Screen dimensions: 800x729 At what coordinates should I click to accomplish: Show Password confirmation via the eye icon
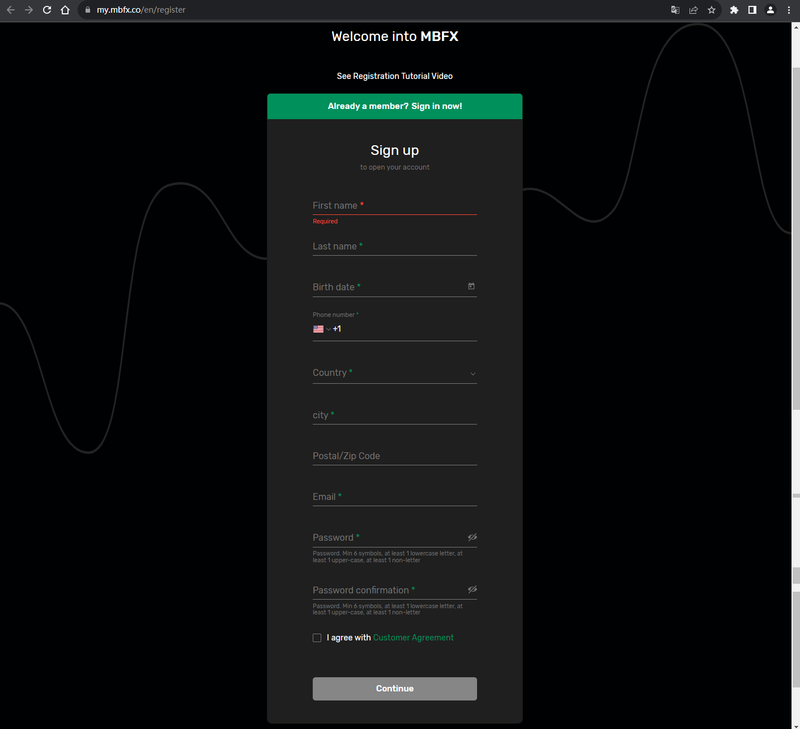pos(472,589)
